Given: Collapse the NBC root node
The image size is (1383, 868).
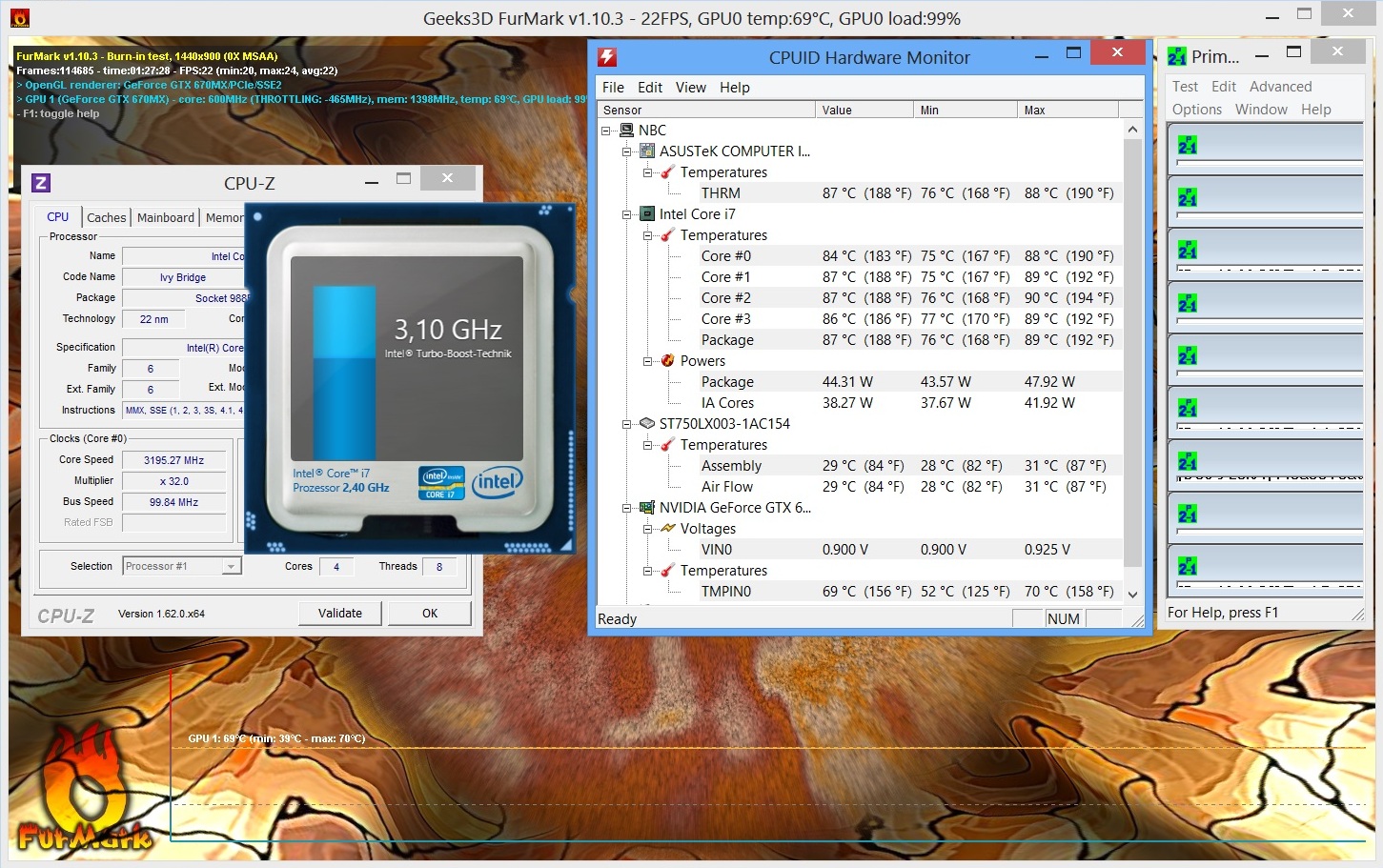Looking at the screenshot, I should pos(605,131).
